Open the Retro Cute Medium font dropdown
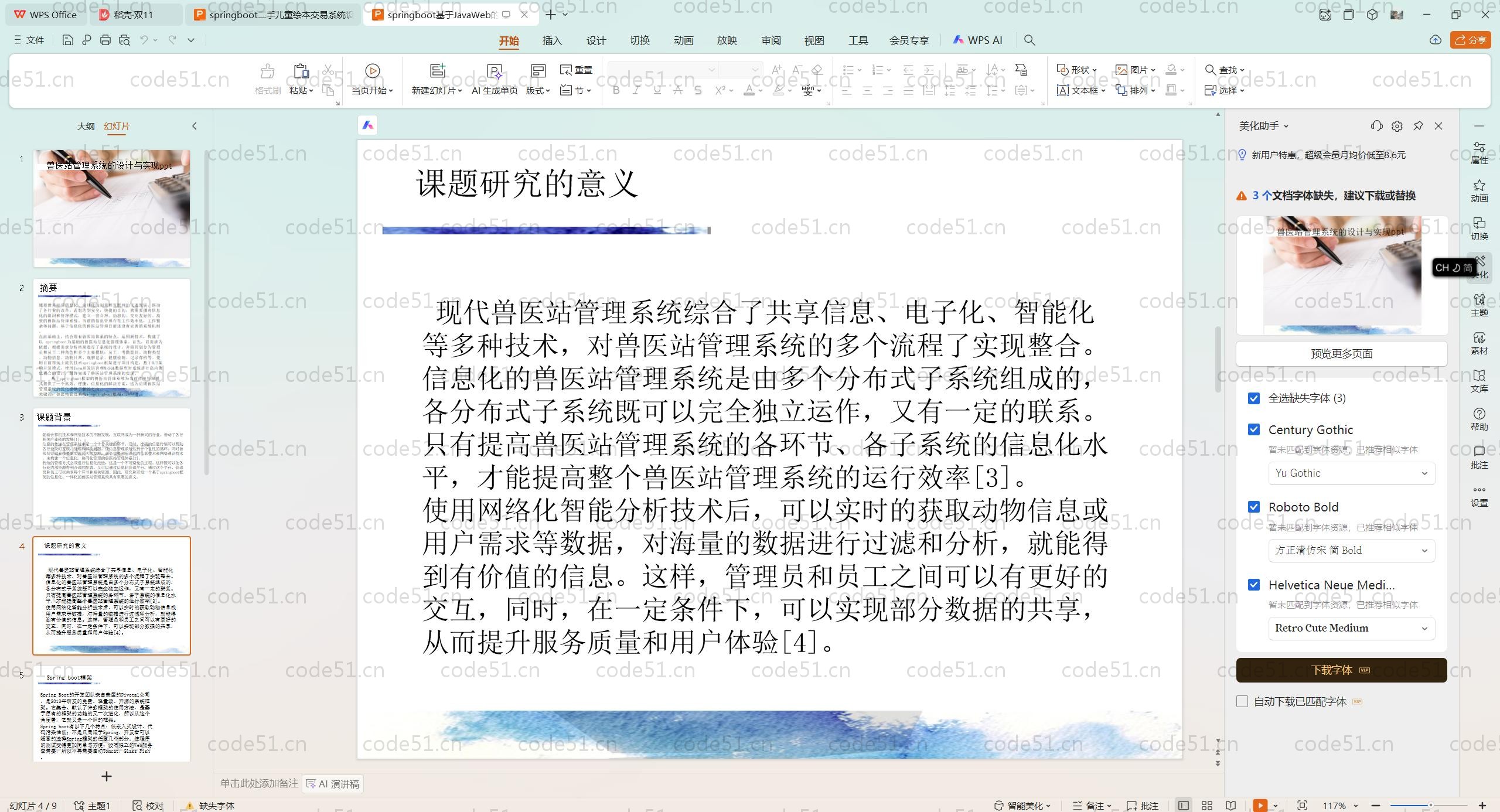This screenshot has height=812, width=1500. pyautogui.click(x=1351, y=628)
